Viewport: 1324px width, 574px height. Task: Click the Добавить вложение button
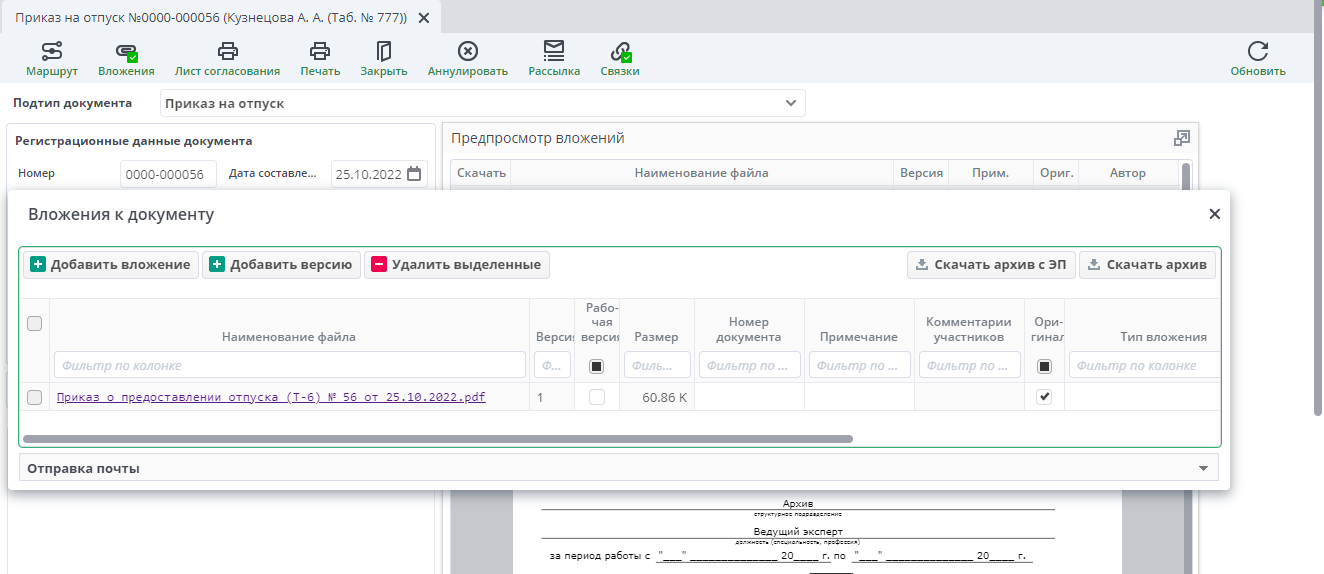[x=111, y=265]
